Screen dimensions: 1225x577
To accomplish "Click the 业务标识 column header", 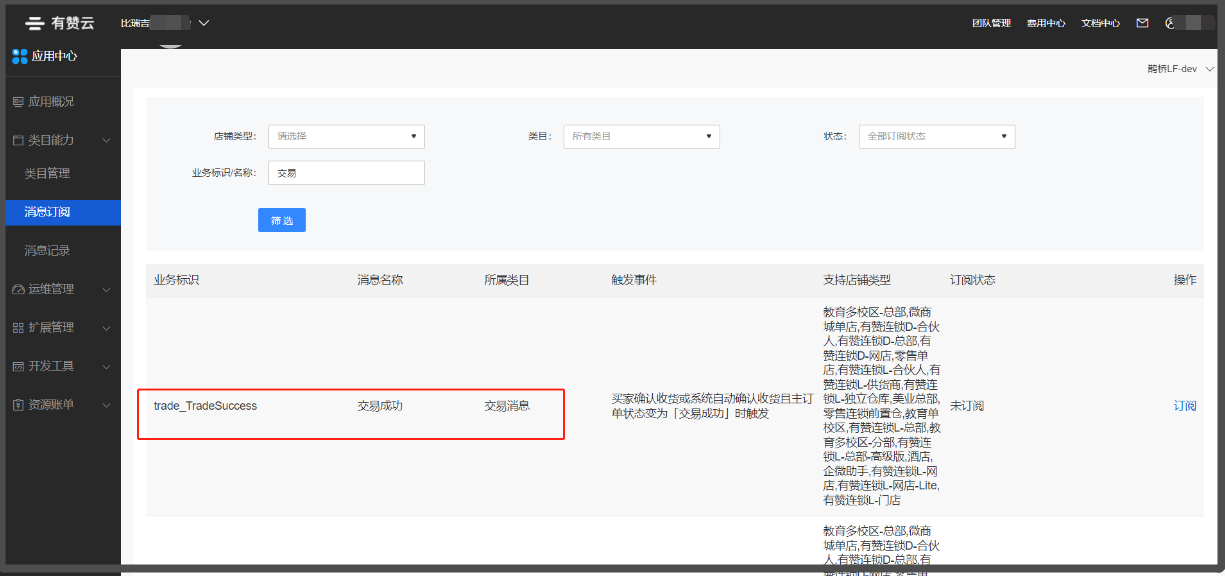I will [x=177, y=280].
